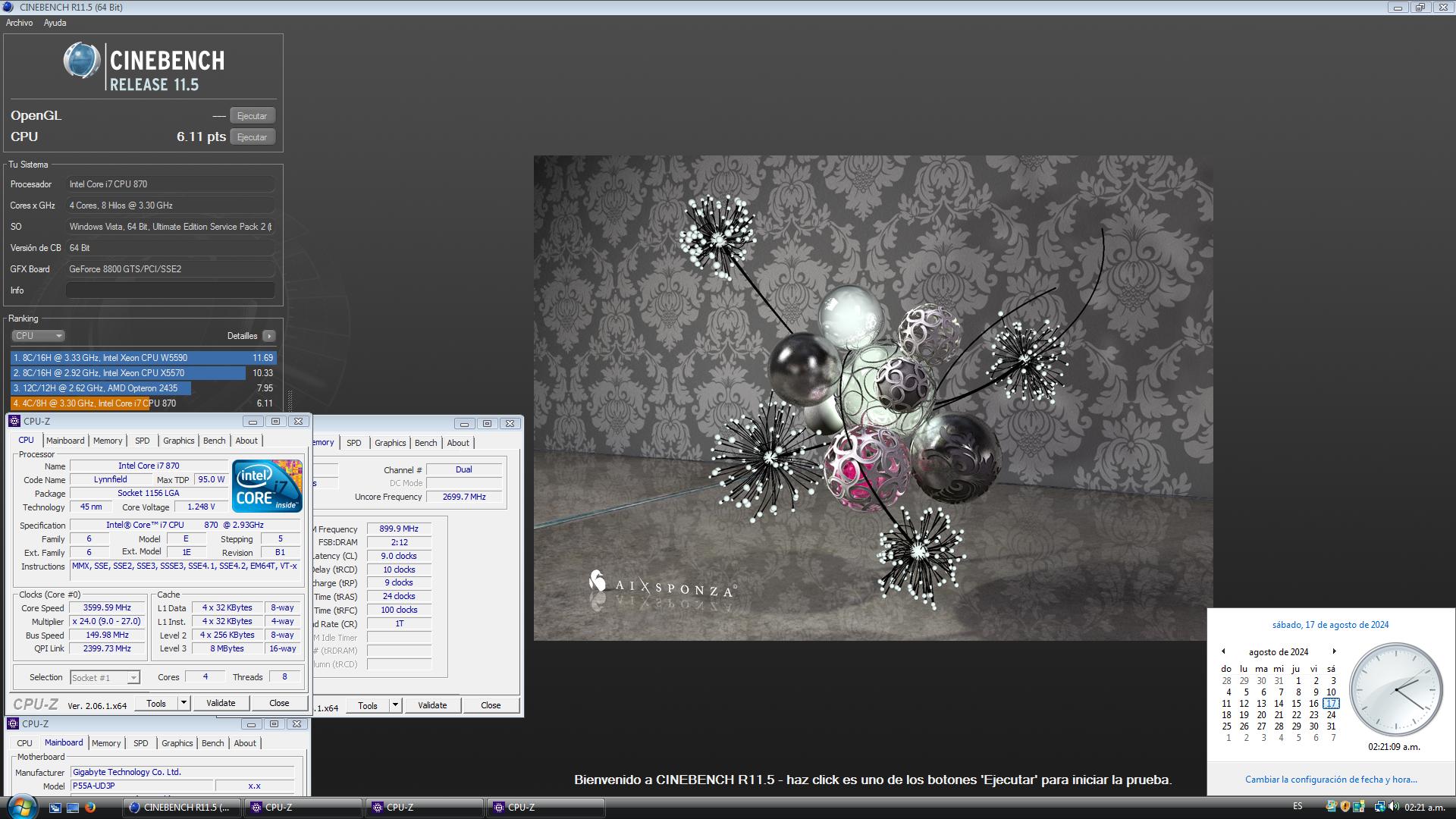This screenshot has width=1456, height=819.
Task: Go to previous month arrow in calendar
Action: tap(1223, 651)
